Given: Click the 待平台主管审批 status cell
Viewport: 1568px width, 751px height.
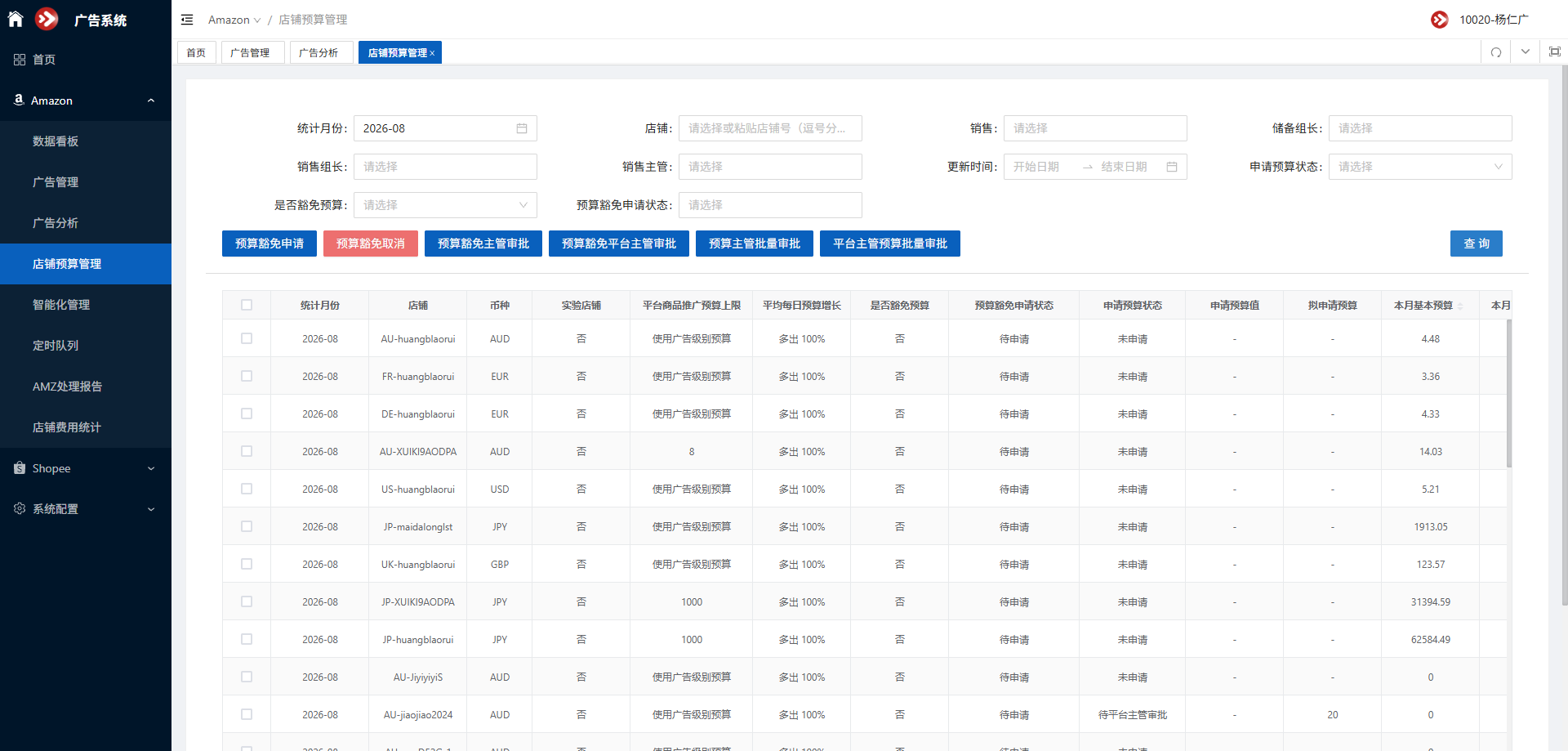Looking at the screenshot, I should pyautogui.click(x=1133, y=715).
